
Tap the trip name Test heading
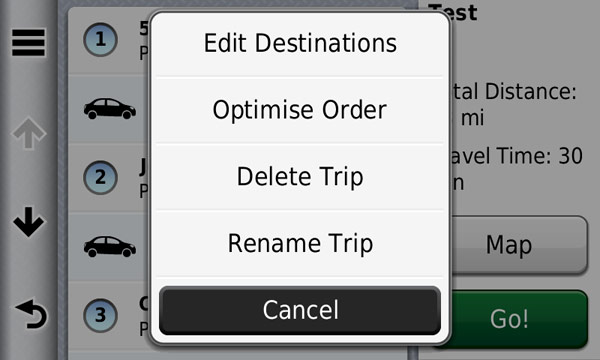point(453,12)
